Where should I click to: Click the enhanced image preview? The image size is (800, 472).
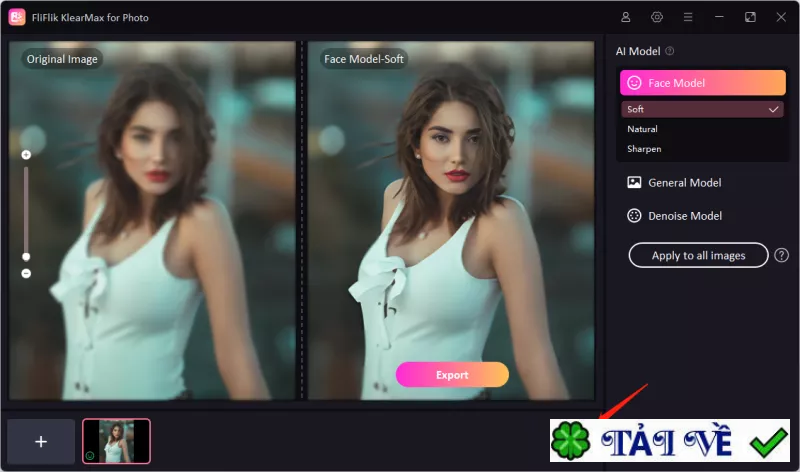[x=451, y=220]
